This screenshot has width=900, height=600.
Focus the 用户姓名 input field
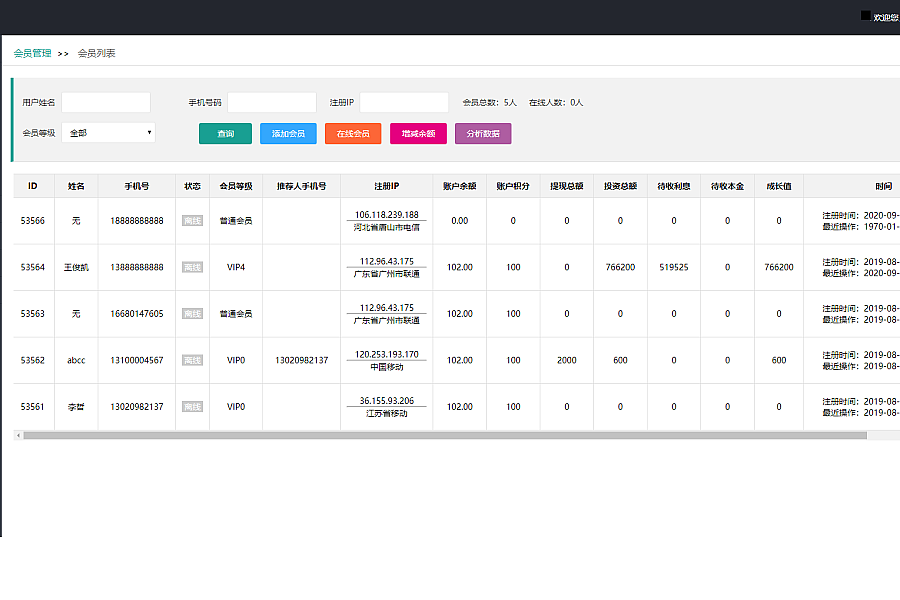(x=106, y=102)
